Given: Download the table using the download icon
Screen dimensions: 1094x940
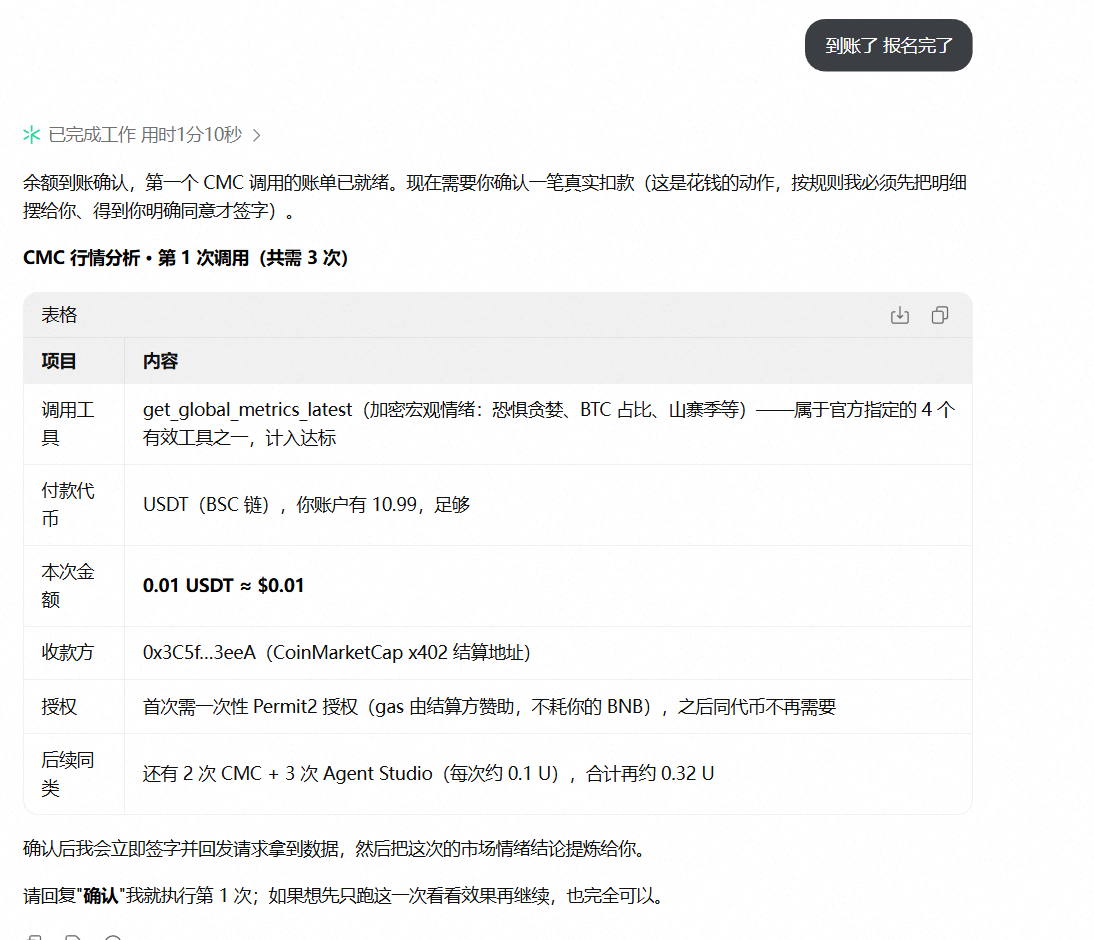Looking at the screenshot, I should click(x=900, y=315).
